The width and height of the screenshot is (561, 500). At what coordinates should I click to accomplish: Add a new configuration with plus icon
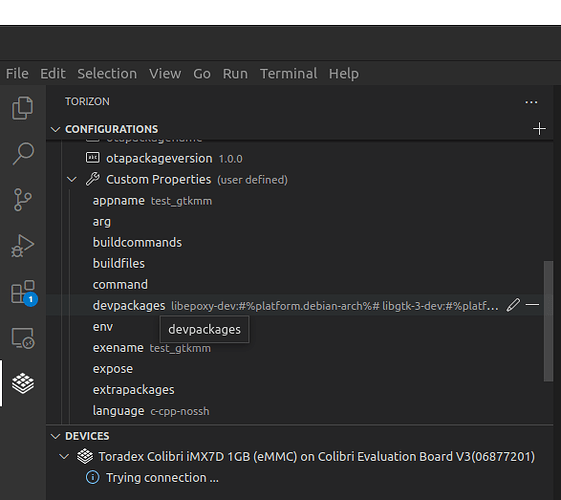[539, 129]
